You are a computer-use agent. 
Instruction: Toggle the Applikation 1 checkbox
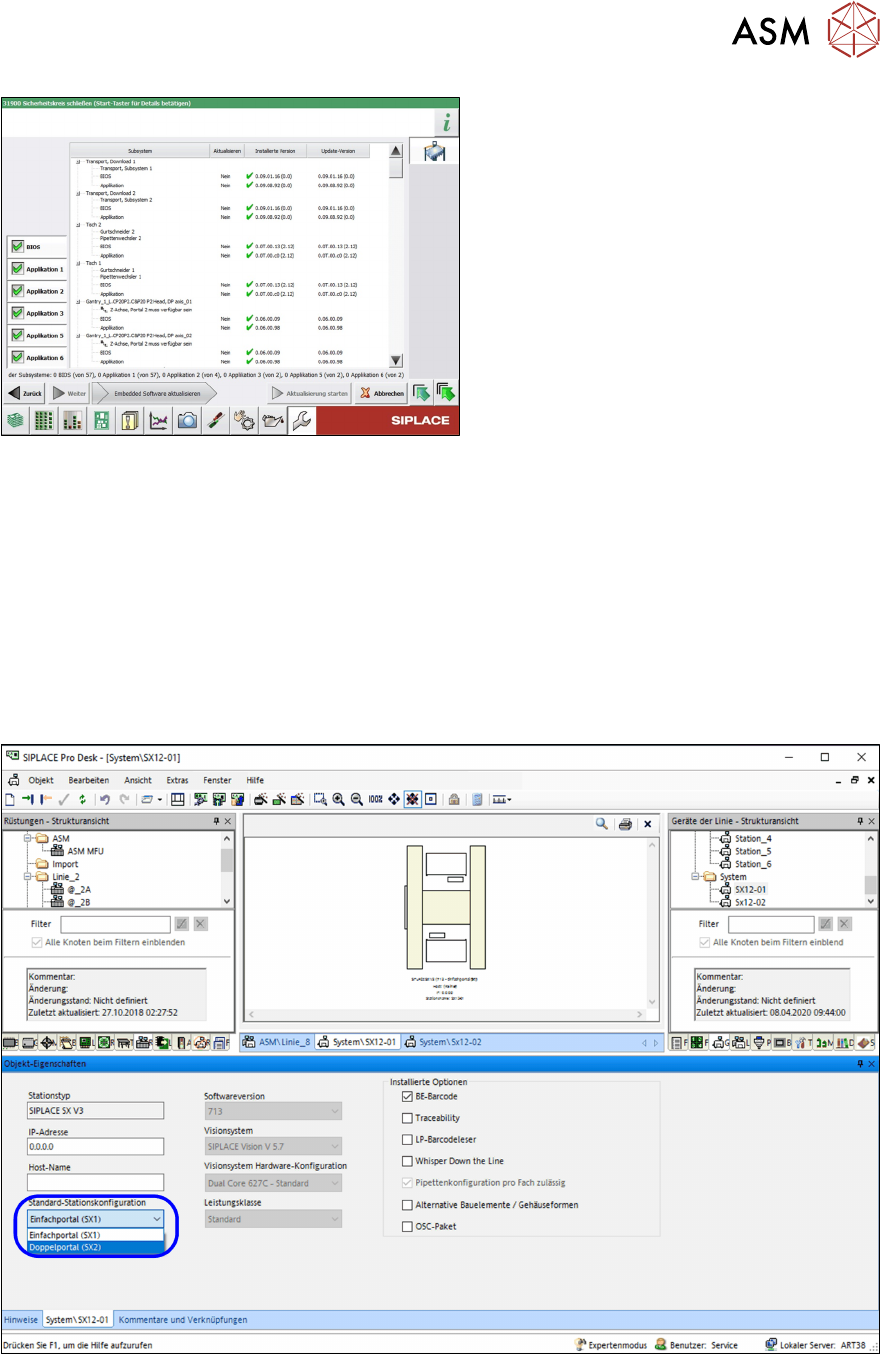(17, 268)
